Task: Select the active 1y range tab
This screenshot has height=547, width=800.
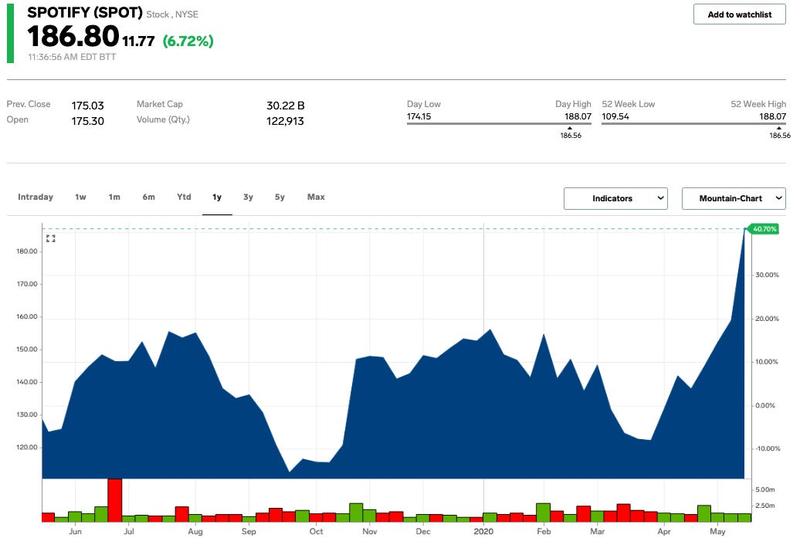Action: tap(217, 197)
